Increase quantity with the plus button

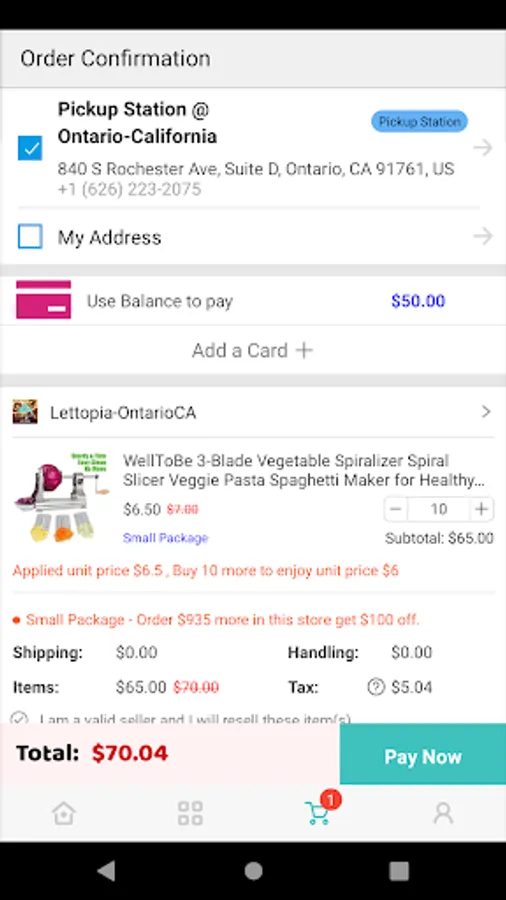click(481, 509)
